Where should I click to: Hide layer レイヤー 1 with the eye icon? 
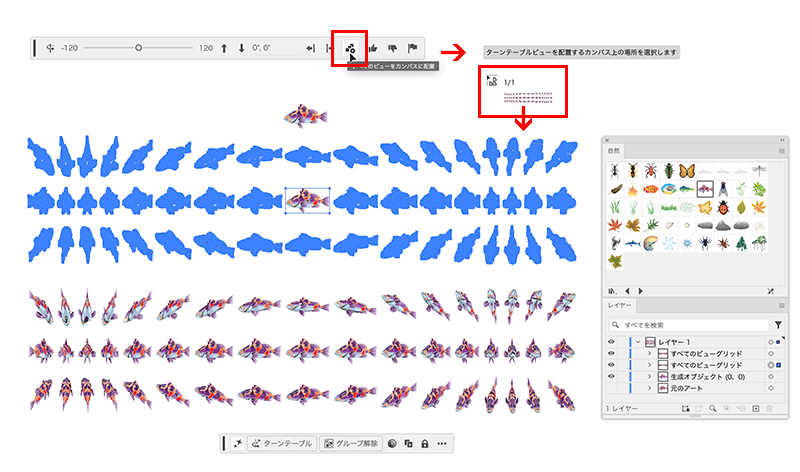[x=611, y=342]
